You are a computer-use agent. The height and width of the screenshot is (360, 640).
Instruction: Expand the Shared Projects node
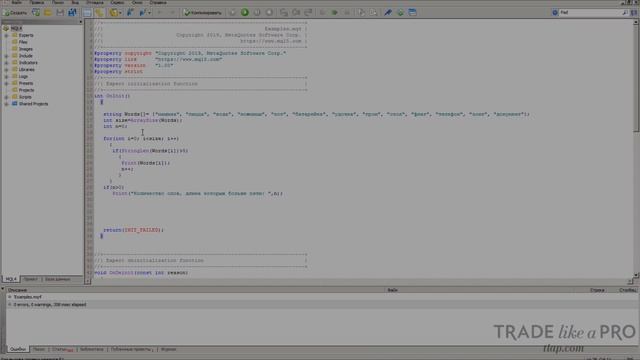tap(7, 104)
